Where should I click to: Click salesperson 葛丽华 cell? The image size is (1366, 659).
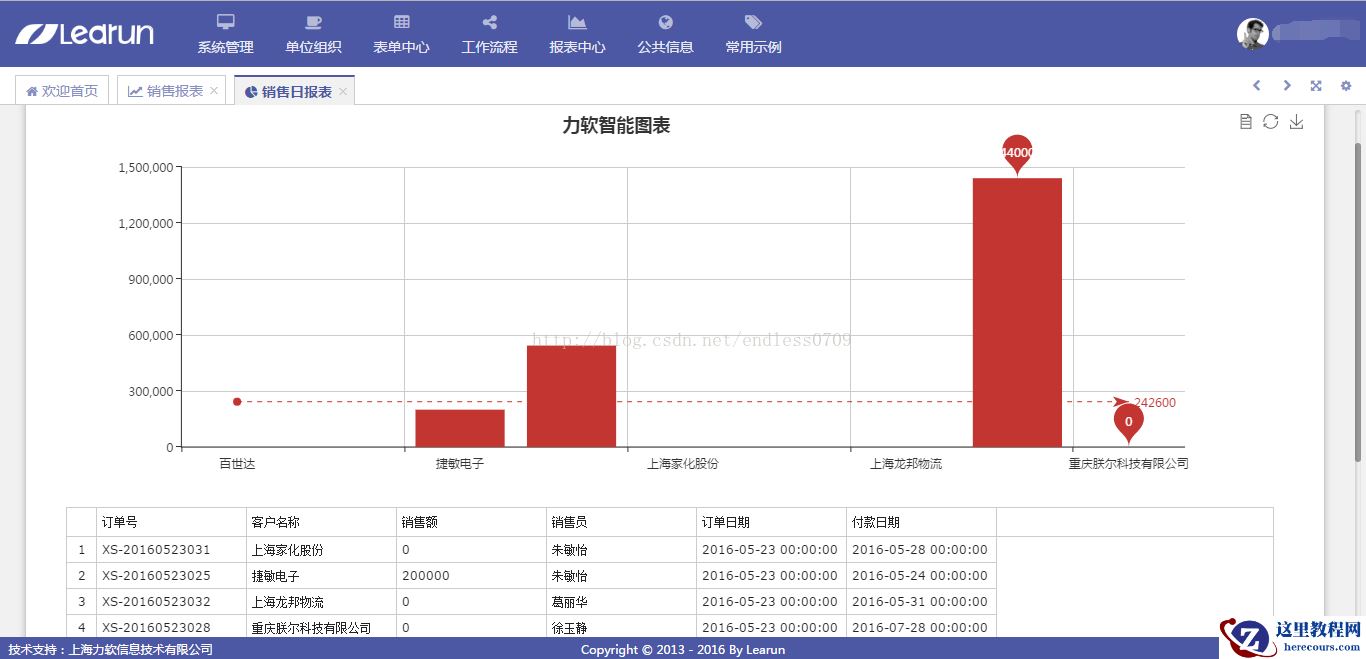click(x=621, y=602)
